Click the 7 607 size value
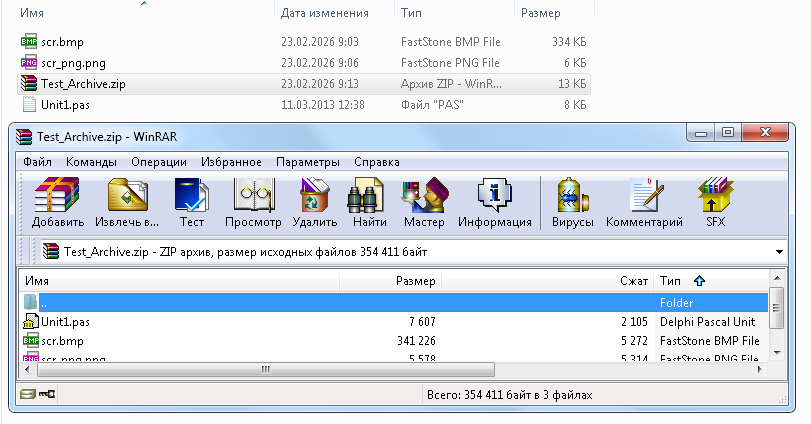 coord(422,322)
